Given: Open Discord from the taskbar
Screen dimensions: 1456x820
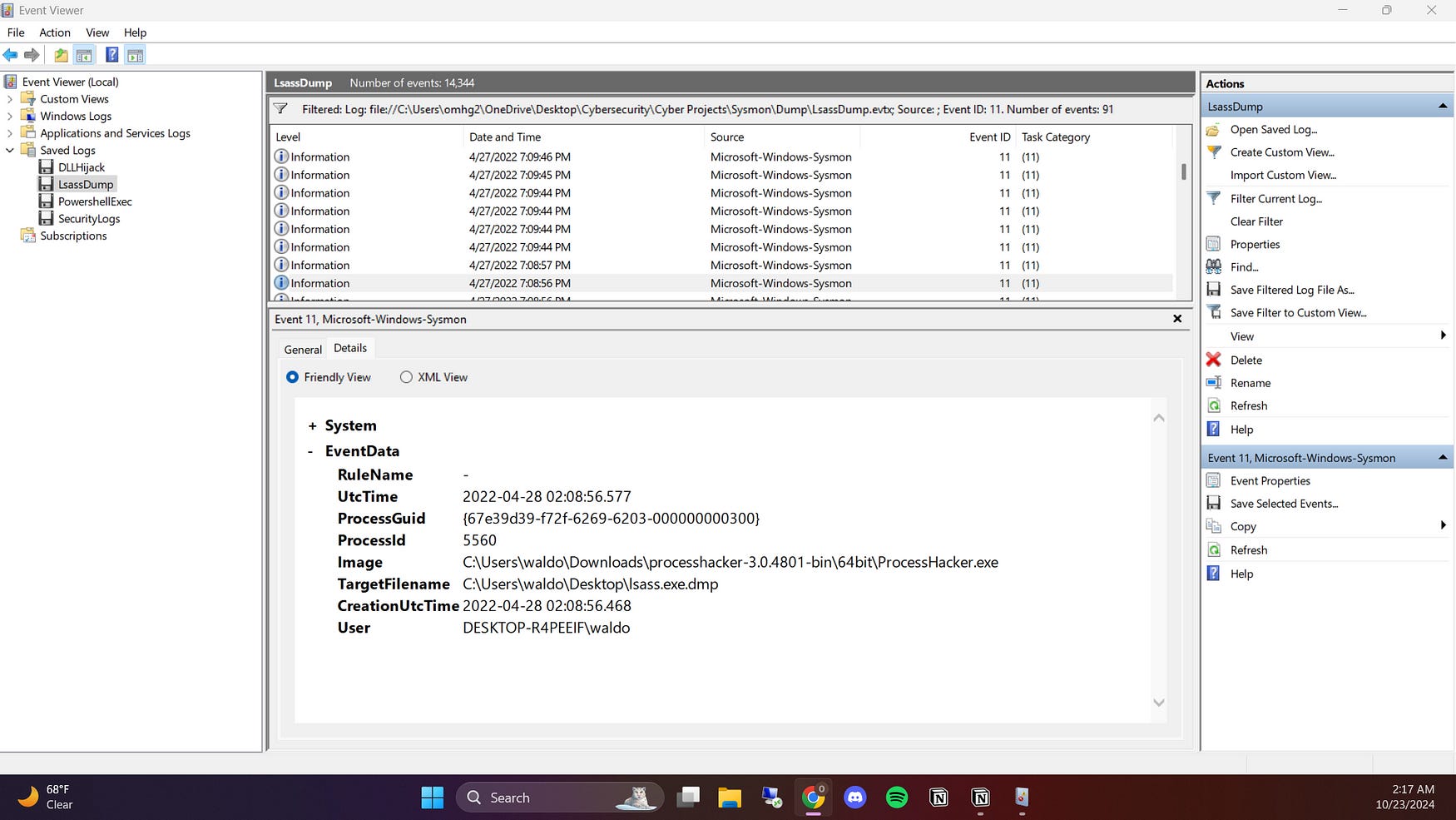Looking at the screenshot, I should pyautogui.click(x=854, y=798).
